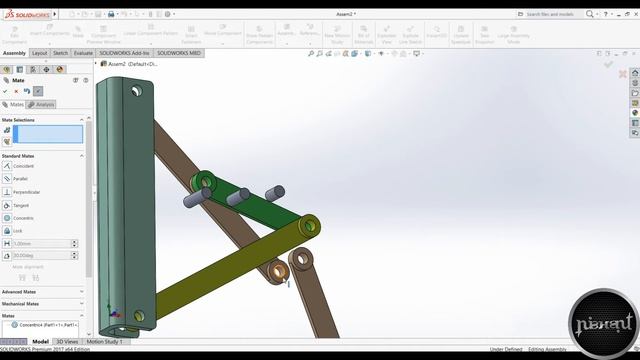This screenshot has height=360, width=640.
Task: Click the Distance mate icon
Action: tap(7, 244)
